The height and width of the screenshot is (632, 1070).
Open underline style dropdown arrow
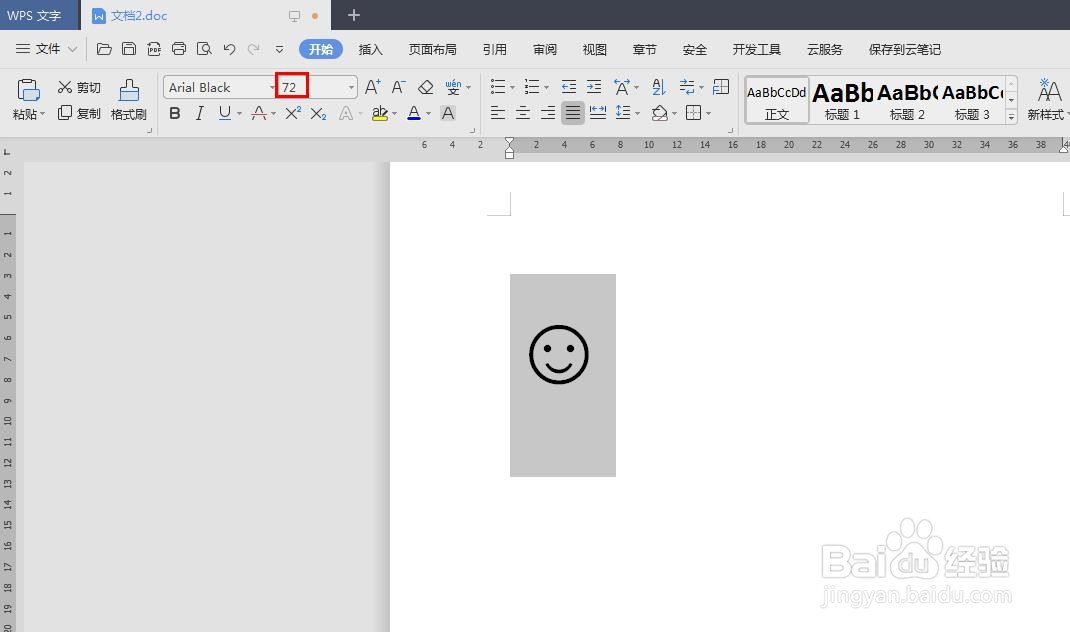coord(239,113)
